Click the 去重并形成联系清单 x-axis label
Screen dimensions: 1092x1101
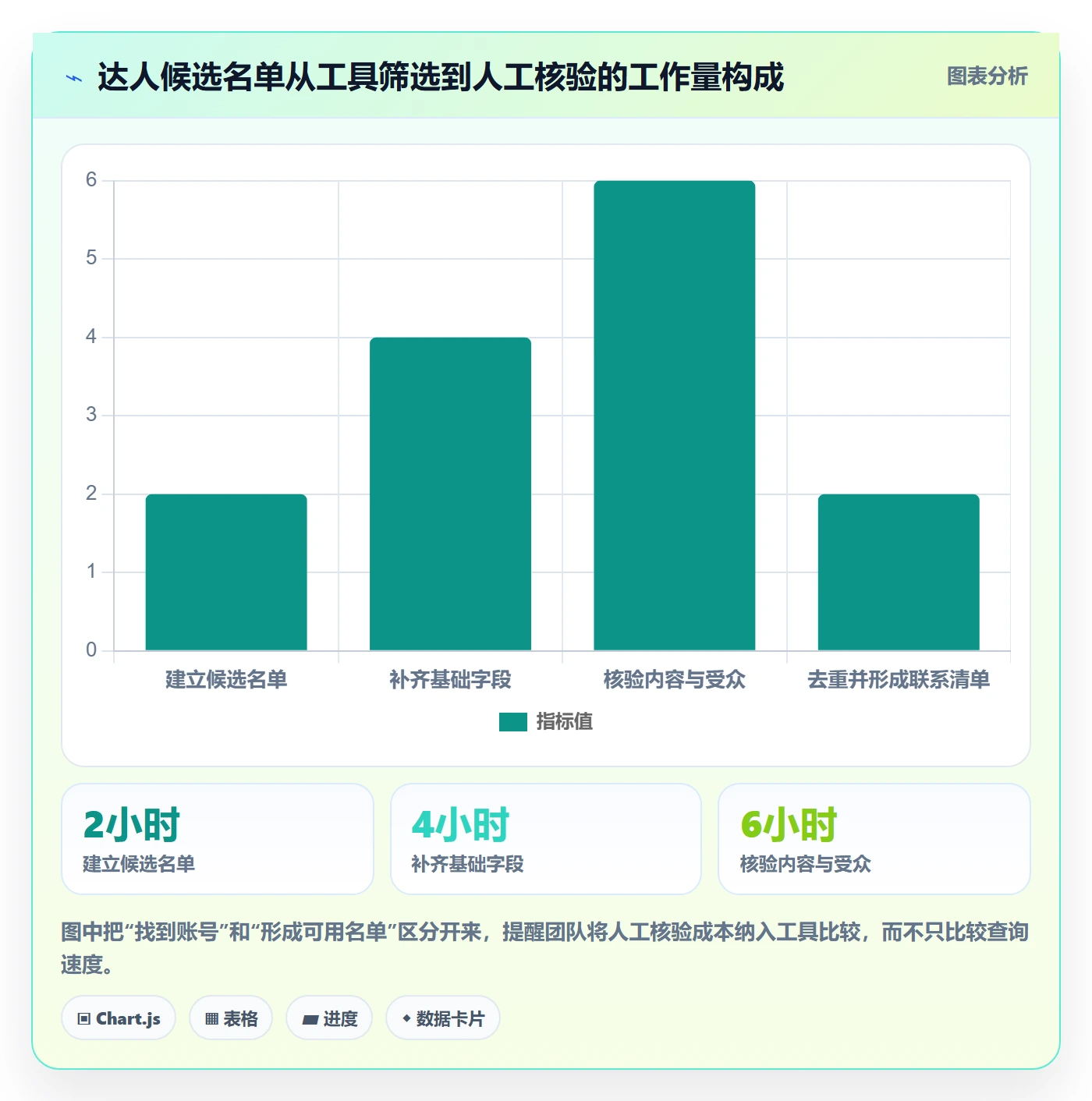899,680
